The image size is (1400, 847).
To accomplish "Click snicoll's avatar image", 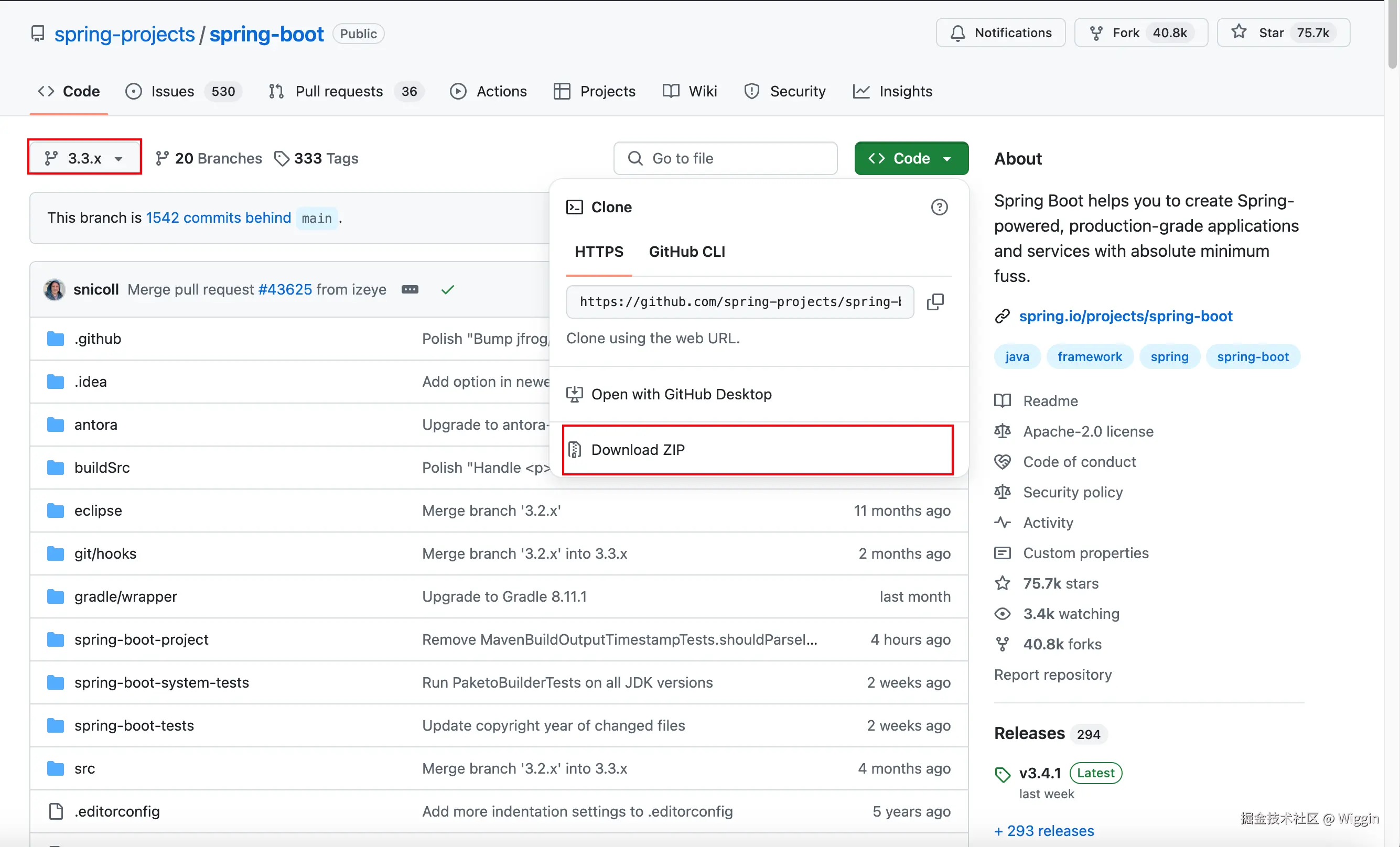I will point(55,290).
